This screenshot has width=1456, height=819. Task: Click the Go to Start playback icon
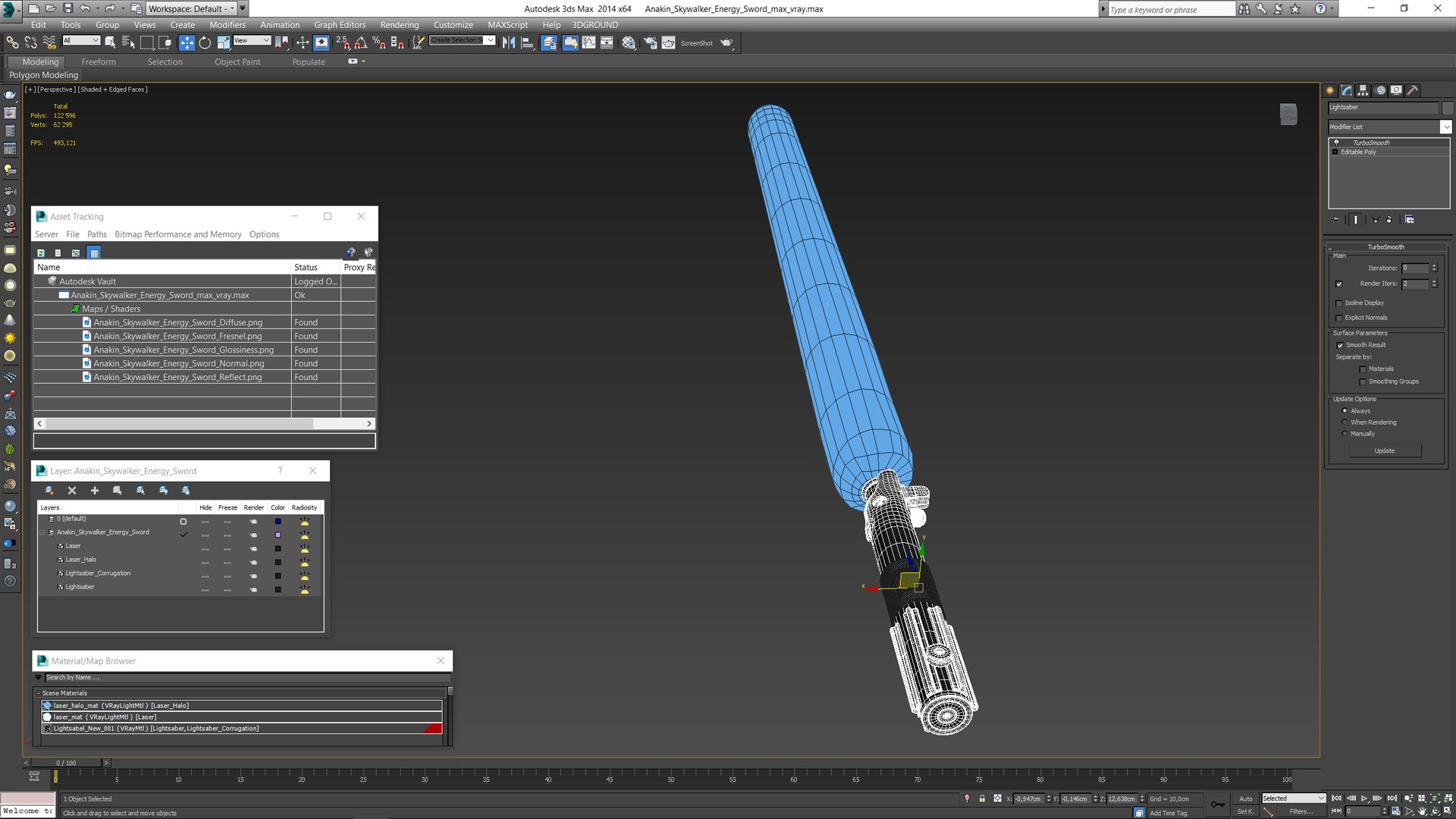point(1336,799)
